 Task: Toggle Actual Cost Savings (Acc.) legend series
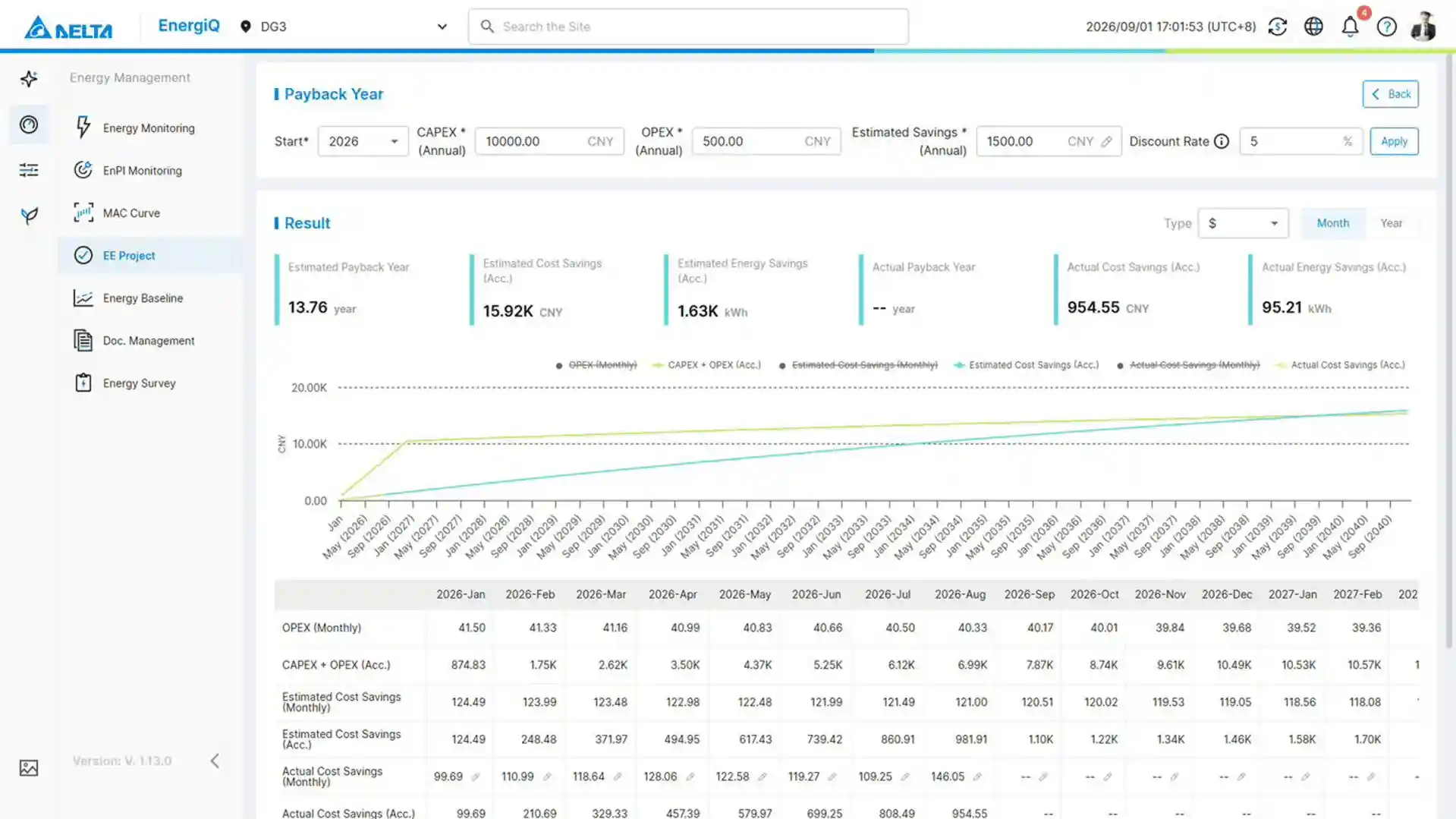(x=1341, y=365)
